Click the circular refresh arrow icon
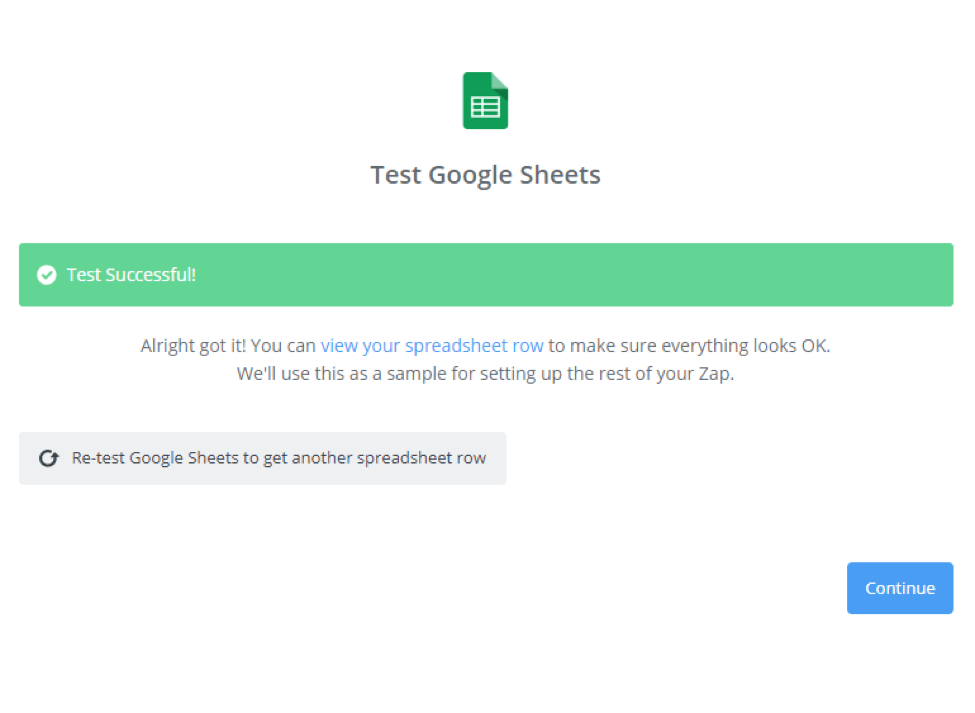The image size is (975, 713). [x=49, y=458]
